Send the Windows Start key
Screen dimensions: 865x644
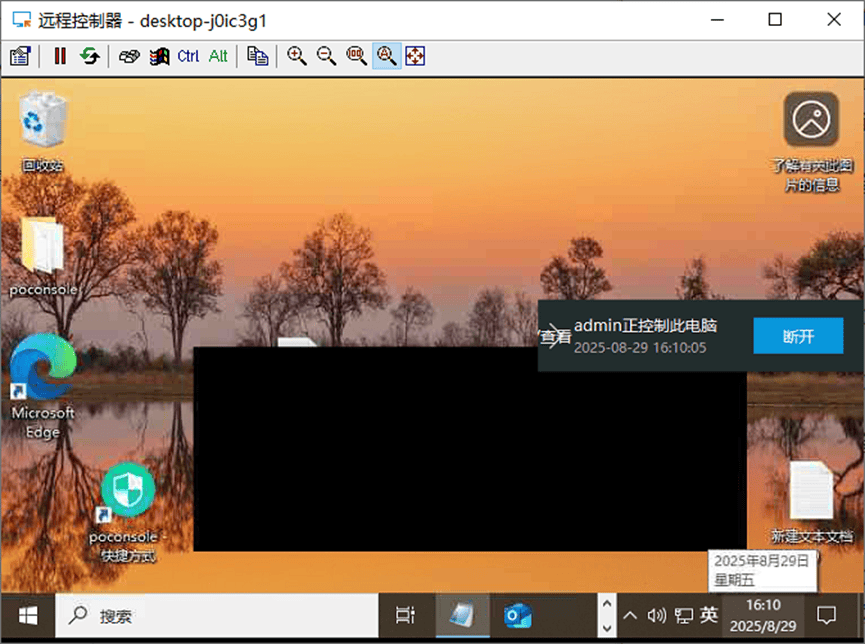click(158, 56)
